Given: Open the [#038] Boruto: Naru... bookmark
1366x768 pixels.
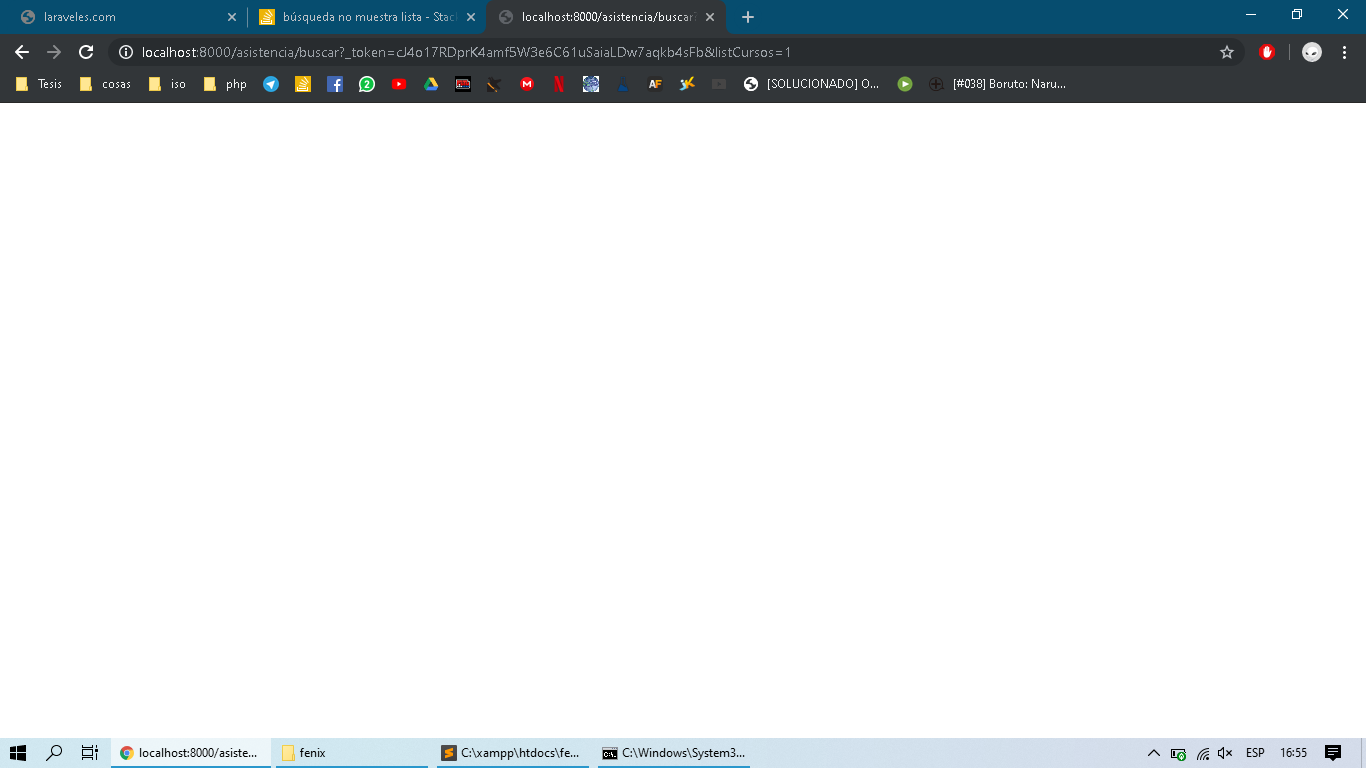Looking at the screenshot, I should pos(997,84).
